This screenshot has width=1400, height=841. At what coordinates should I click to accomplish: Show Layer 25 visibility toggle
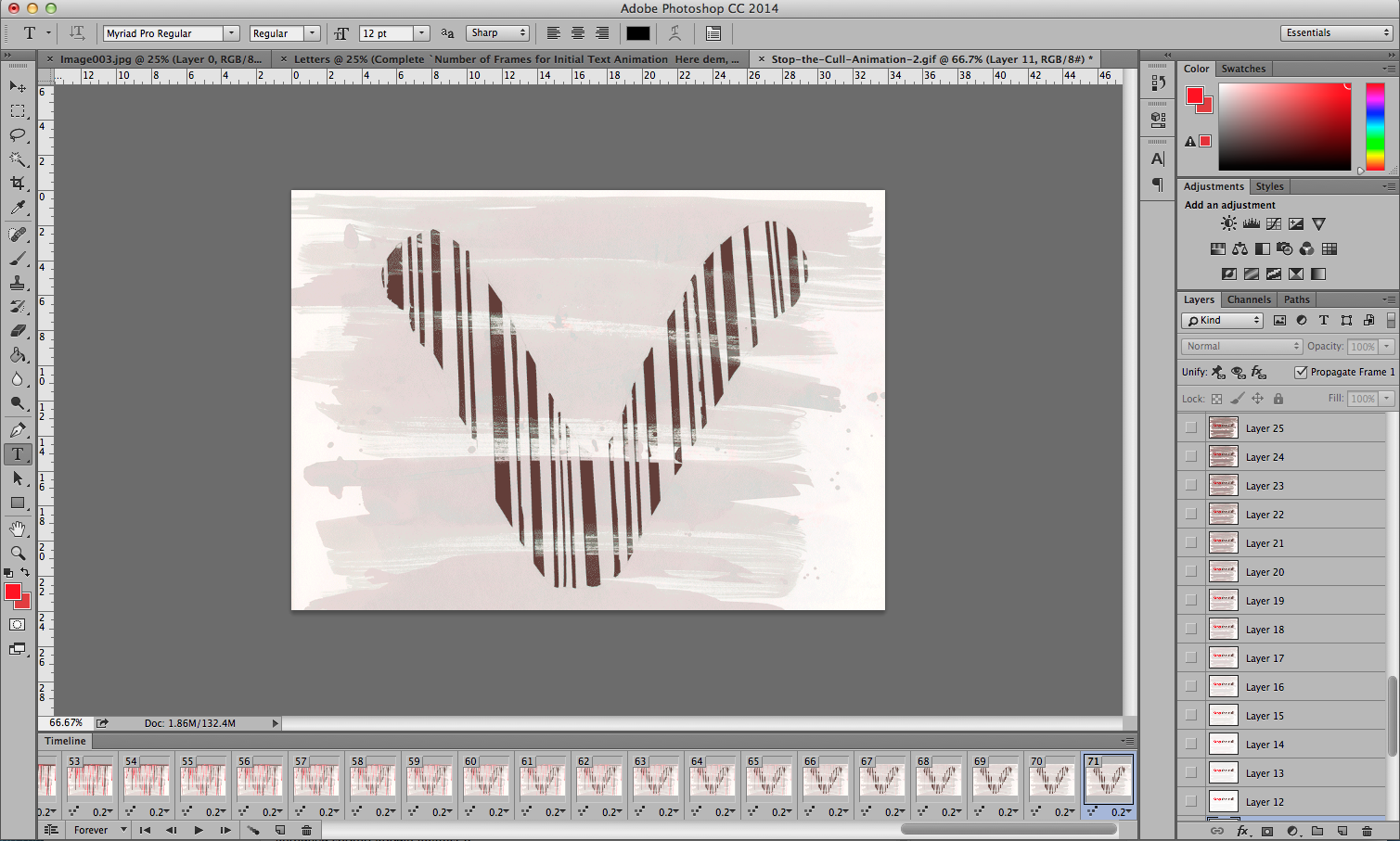(x=1191, y=428)
